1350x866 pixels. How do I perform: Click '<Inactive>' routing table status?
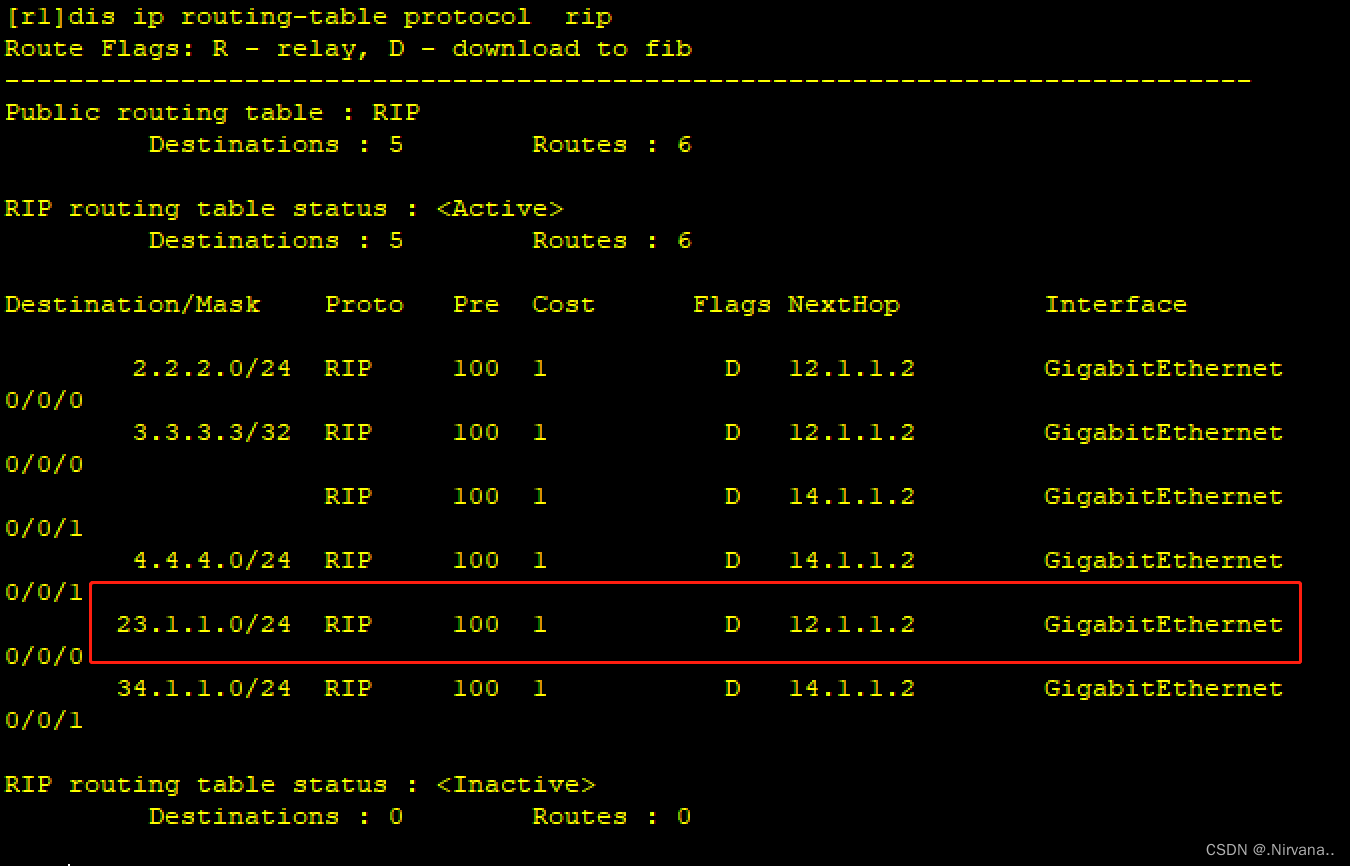click(516, 785)
